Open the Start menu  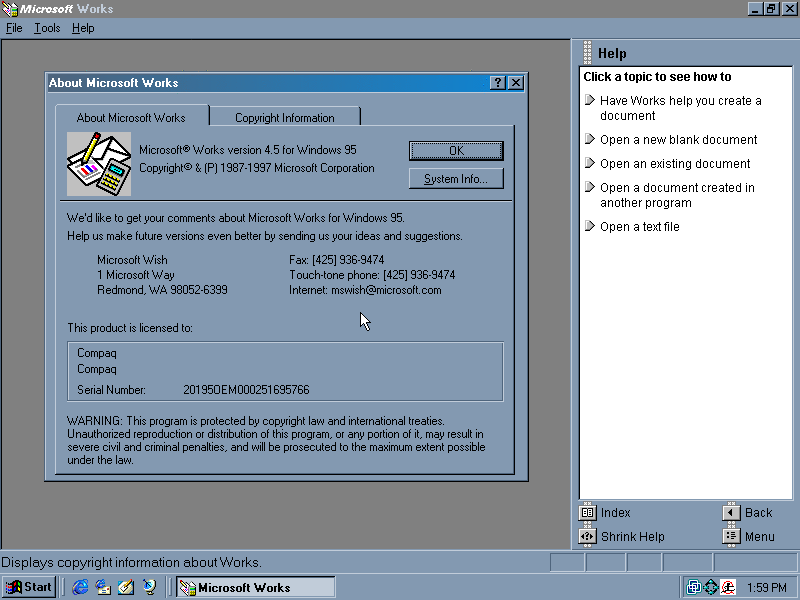[29, 587]
